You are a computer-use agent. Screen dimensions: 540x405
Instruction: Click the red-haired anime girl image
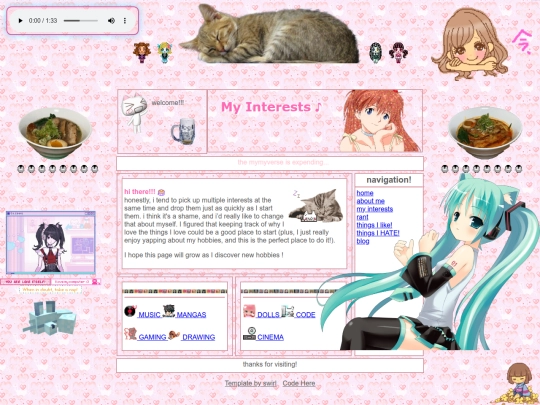tap(380, 121)
